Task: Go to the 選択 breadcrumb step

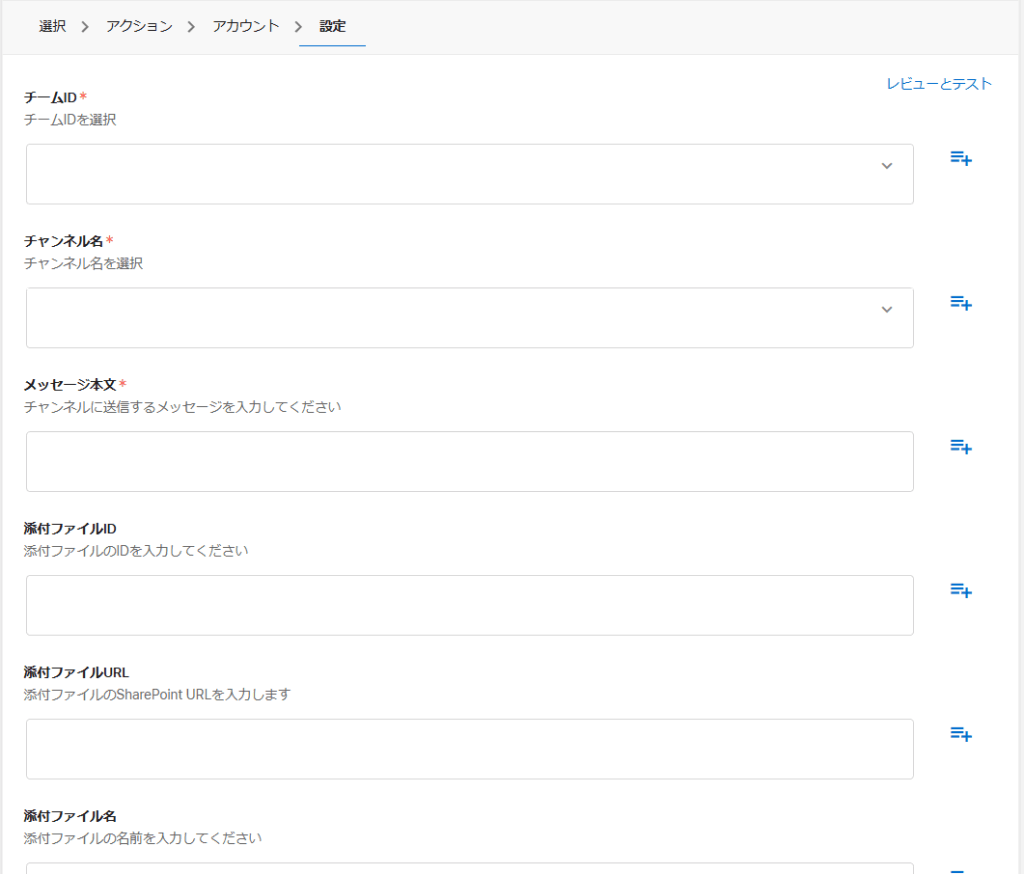Action: [52, 26]
